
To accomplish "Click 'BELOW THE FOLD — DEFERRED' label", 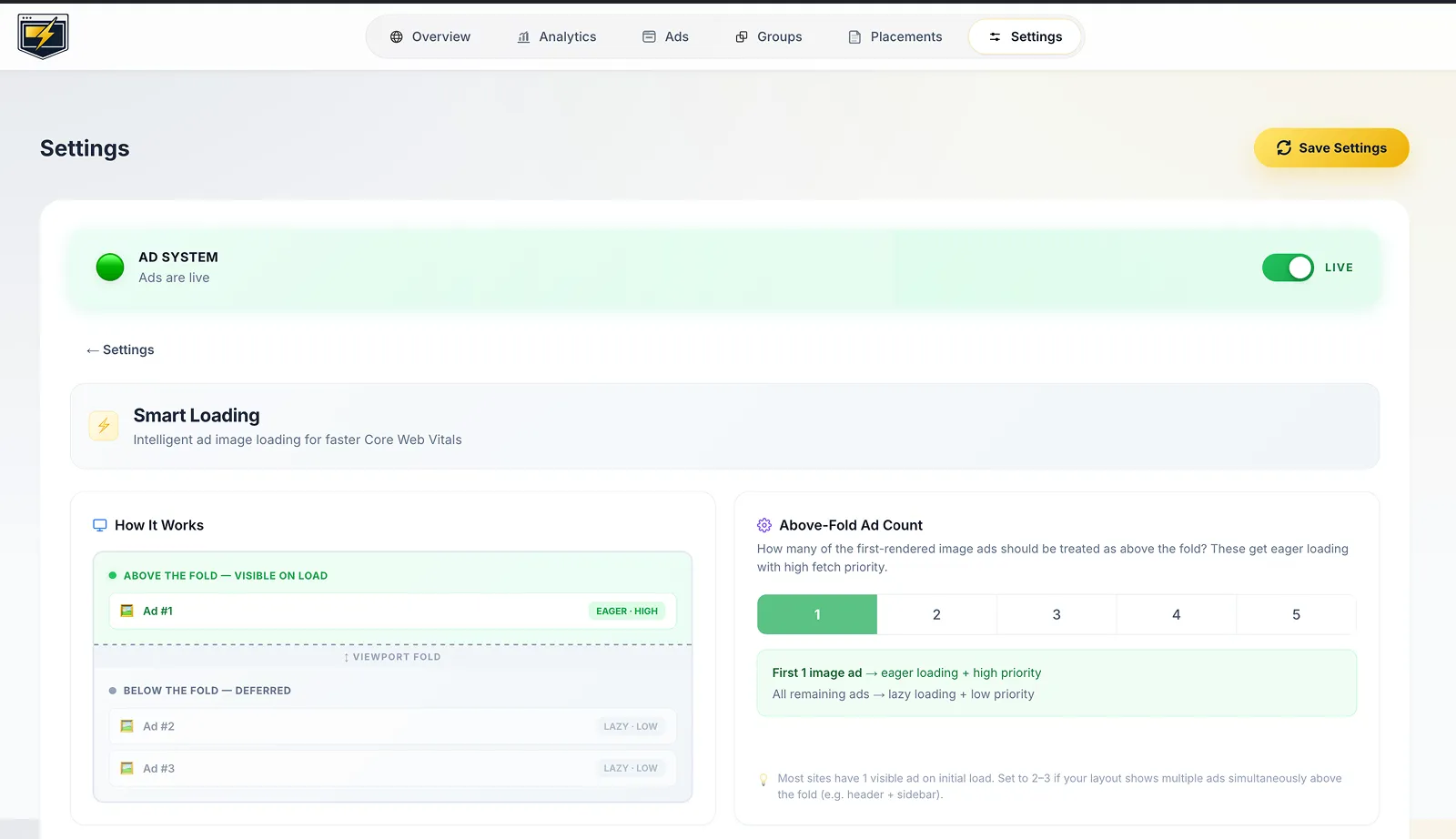I will [x=207, y=691].
